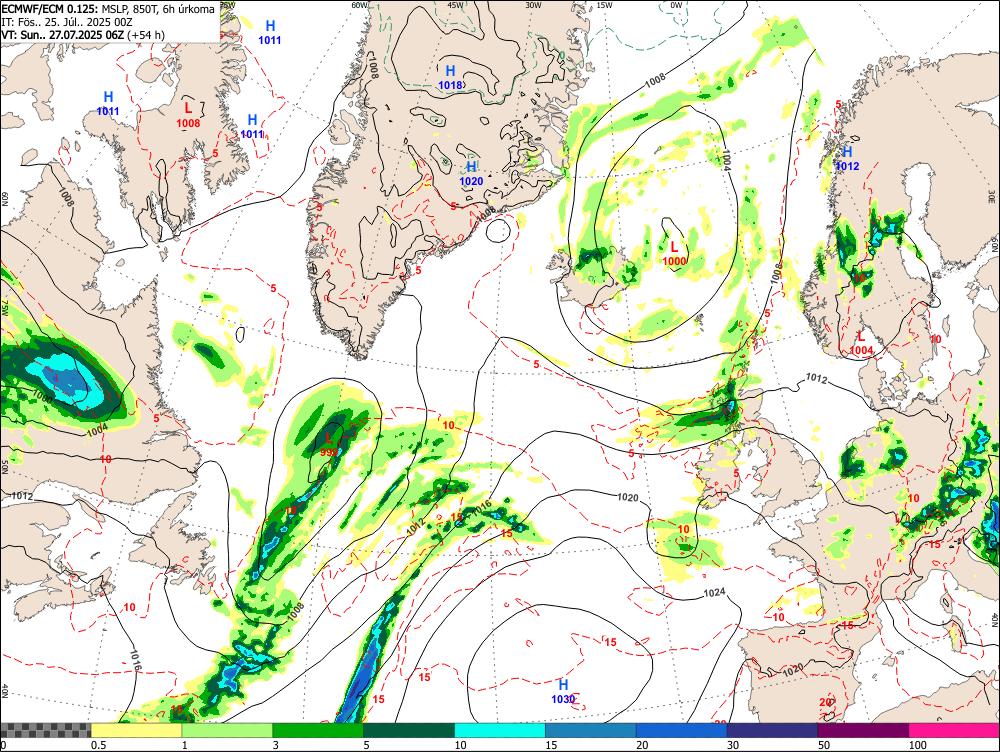The height and width of the screenshot is (752, 1000).
Task: Click the light green 1–3 legend swatch
Action: tap(227, 730)
